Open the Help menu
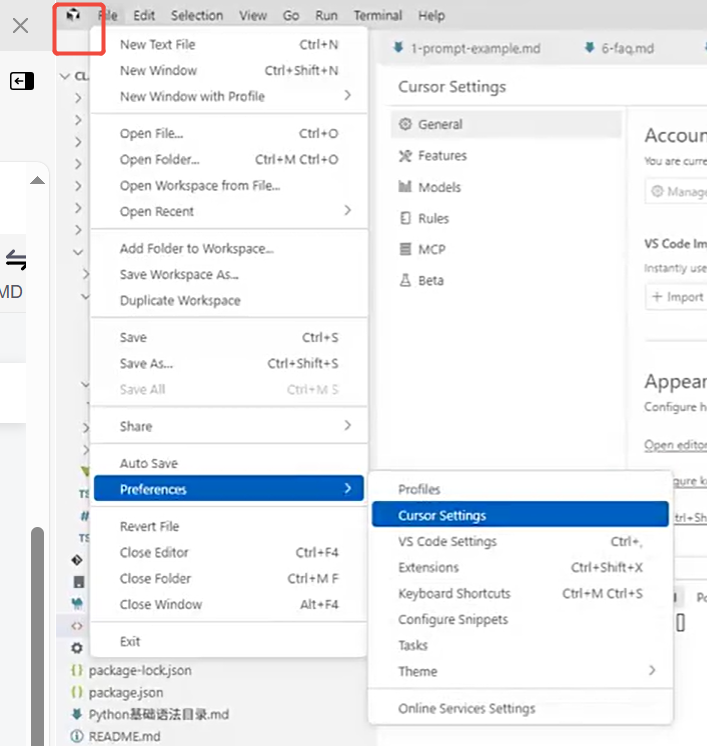Viewport: 707px width, 746px height. [432, 16]
